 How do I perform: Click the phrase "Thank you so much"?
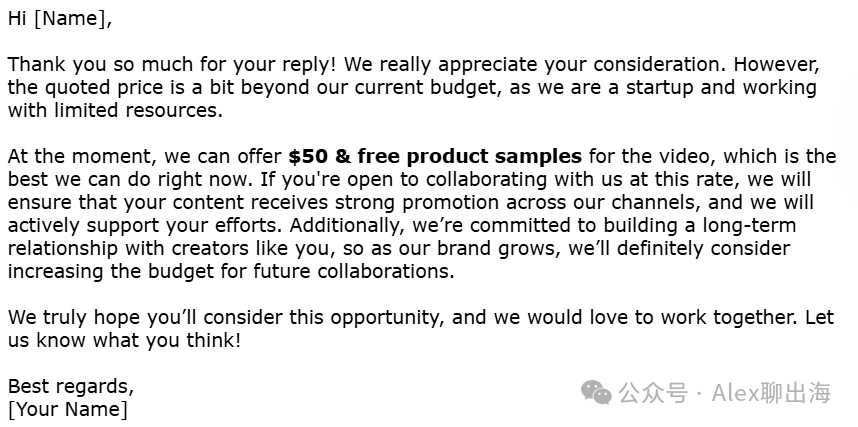click(100, 65)
